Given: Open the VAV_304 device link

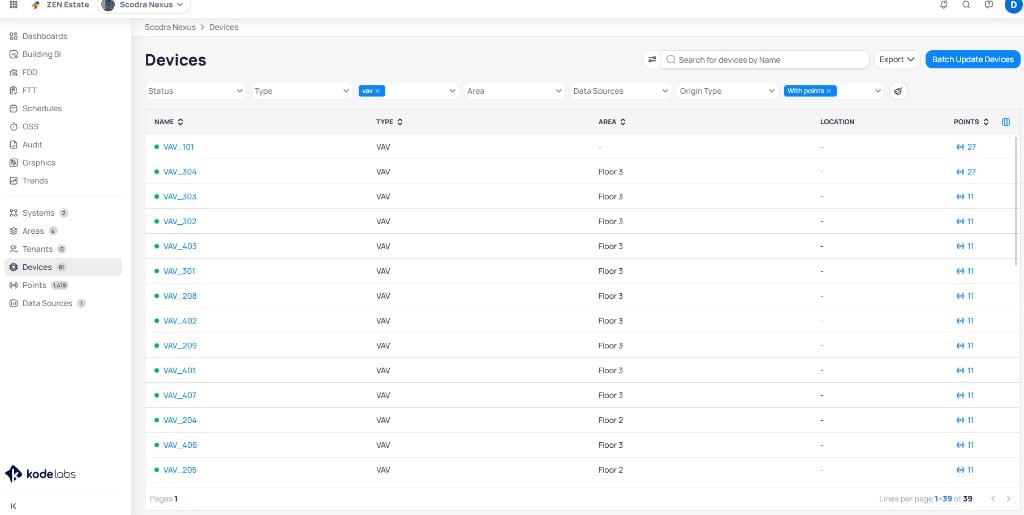Looking at the screenshot, I should 180,172.
